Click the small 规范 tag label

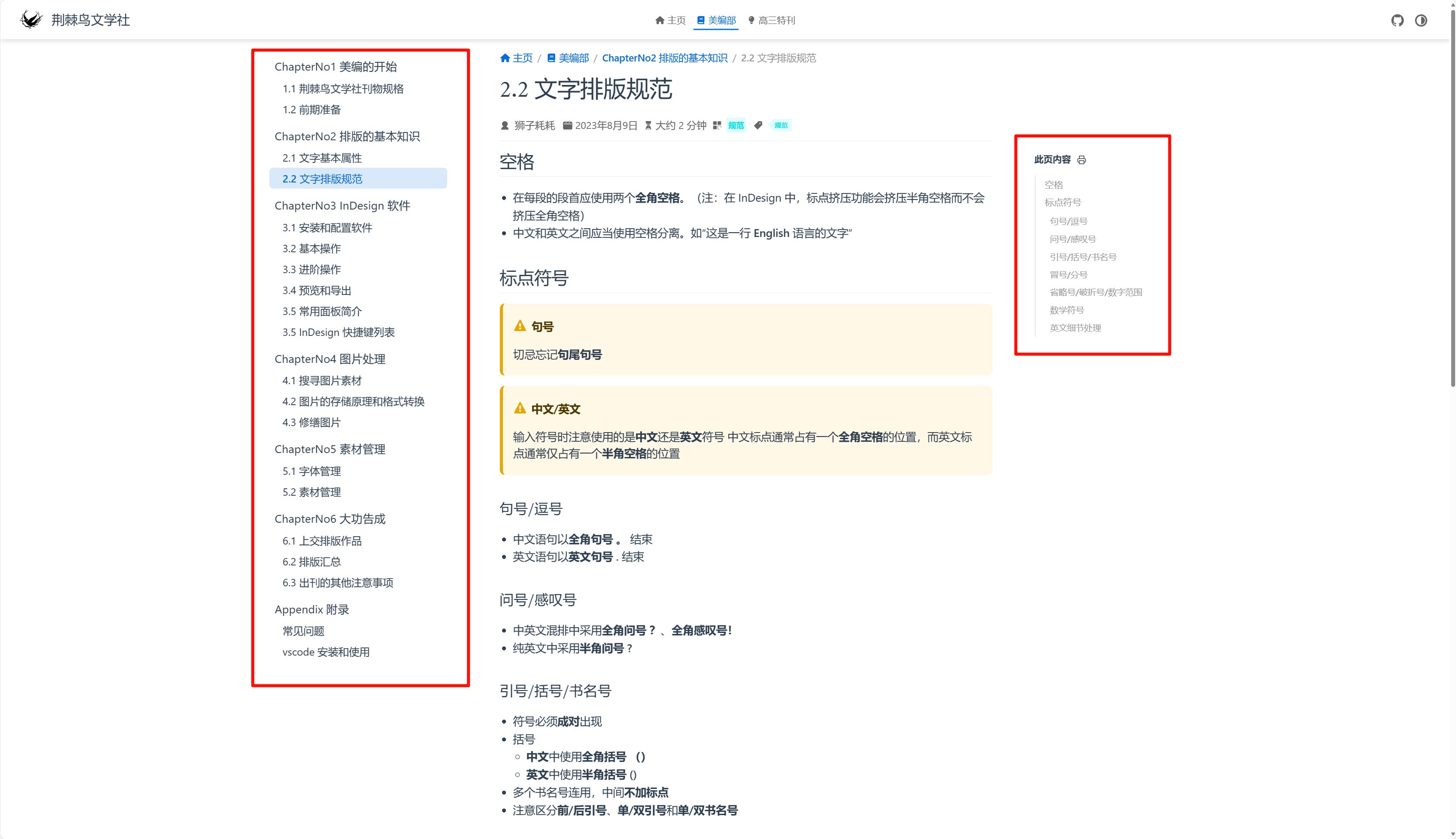(781, 125)
